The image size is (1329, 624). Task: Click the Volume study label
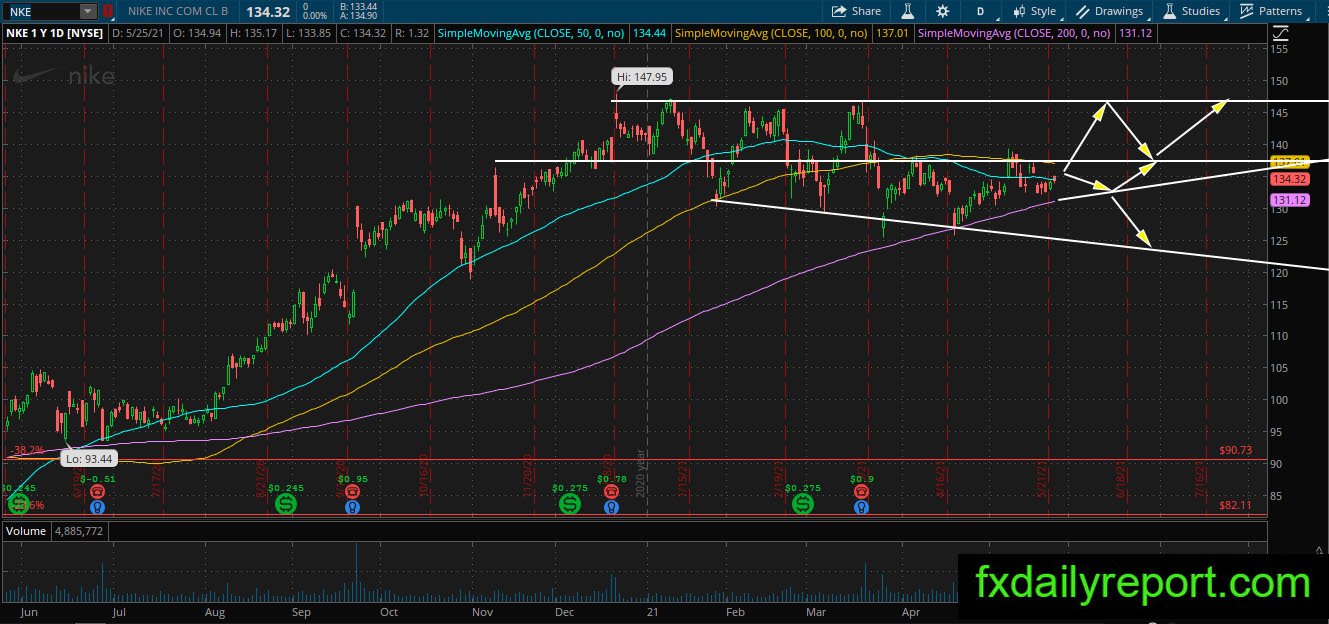[x=26, y=531]
